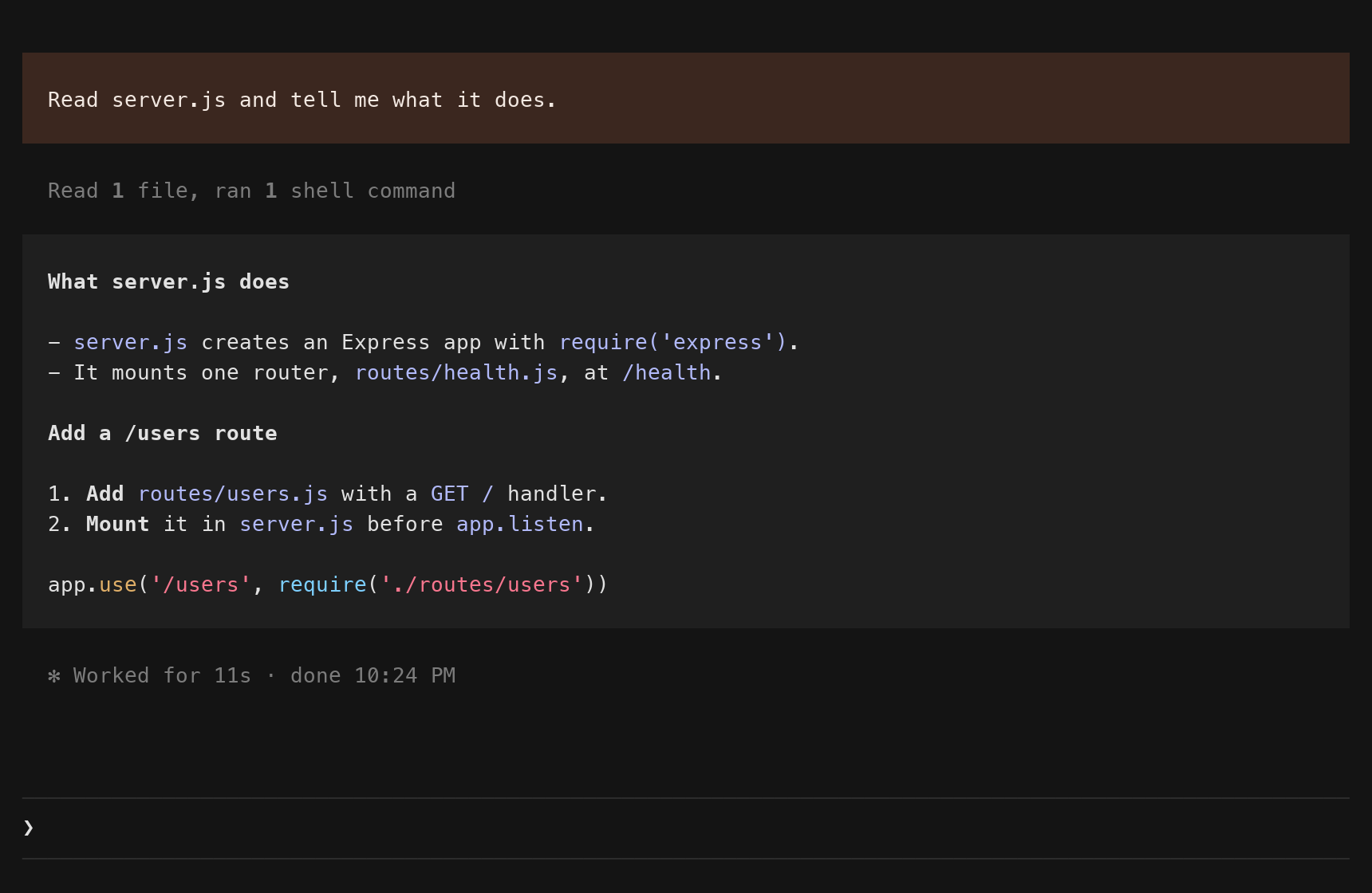1372x893 pixels.
Task: Click the routes/users.js inline code
Action: pos(233,494)
